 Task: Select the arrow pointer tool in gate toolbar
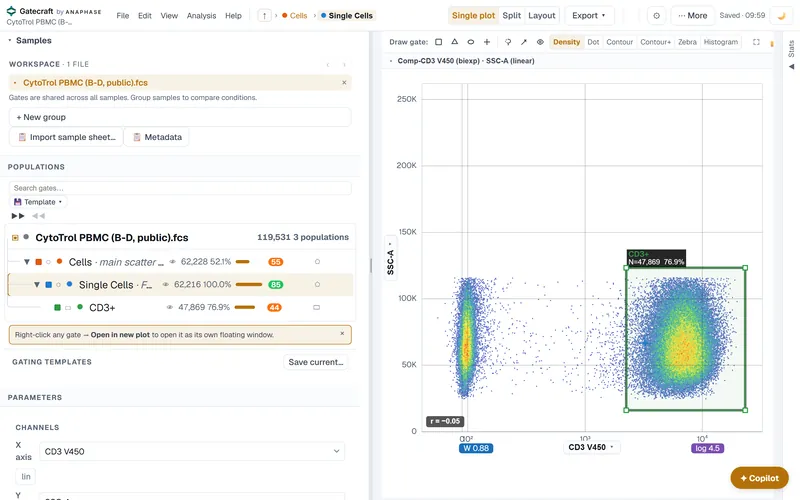coord(523,42)
